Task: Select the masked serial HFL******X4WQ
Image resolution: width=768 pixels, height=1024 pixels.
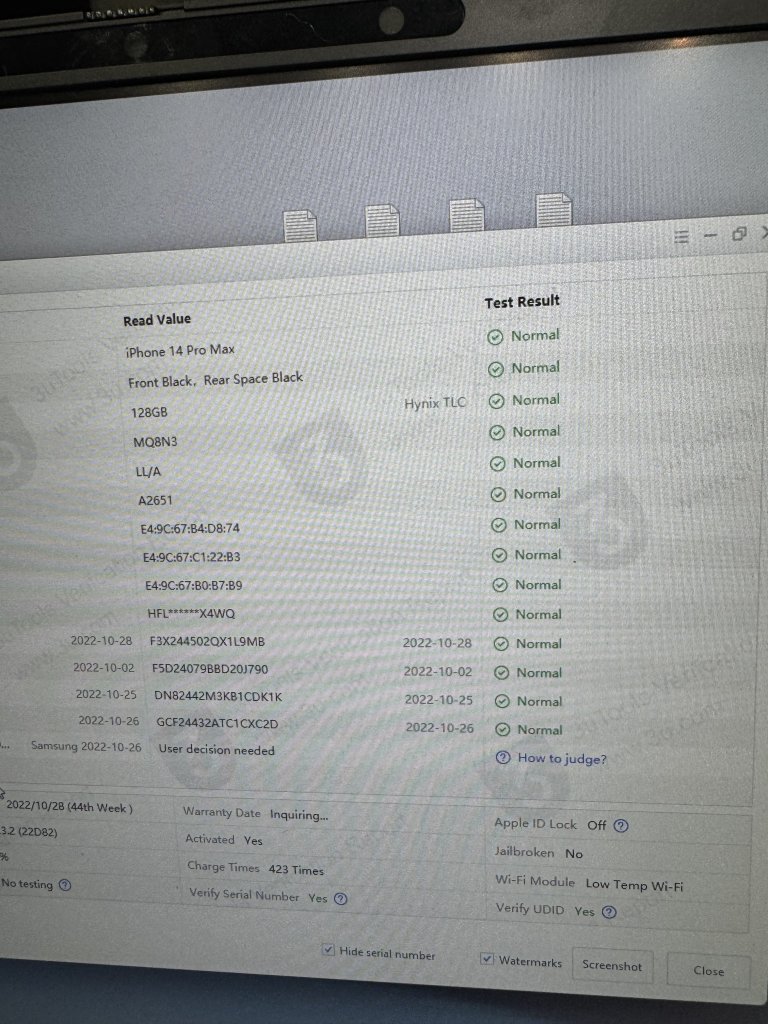Action: [191, 613]
